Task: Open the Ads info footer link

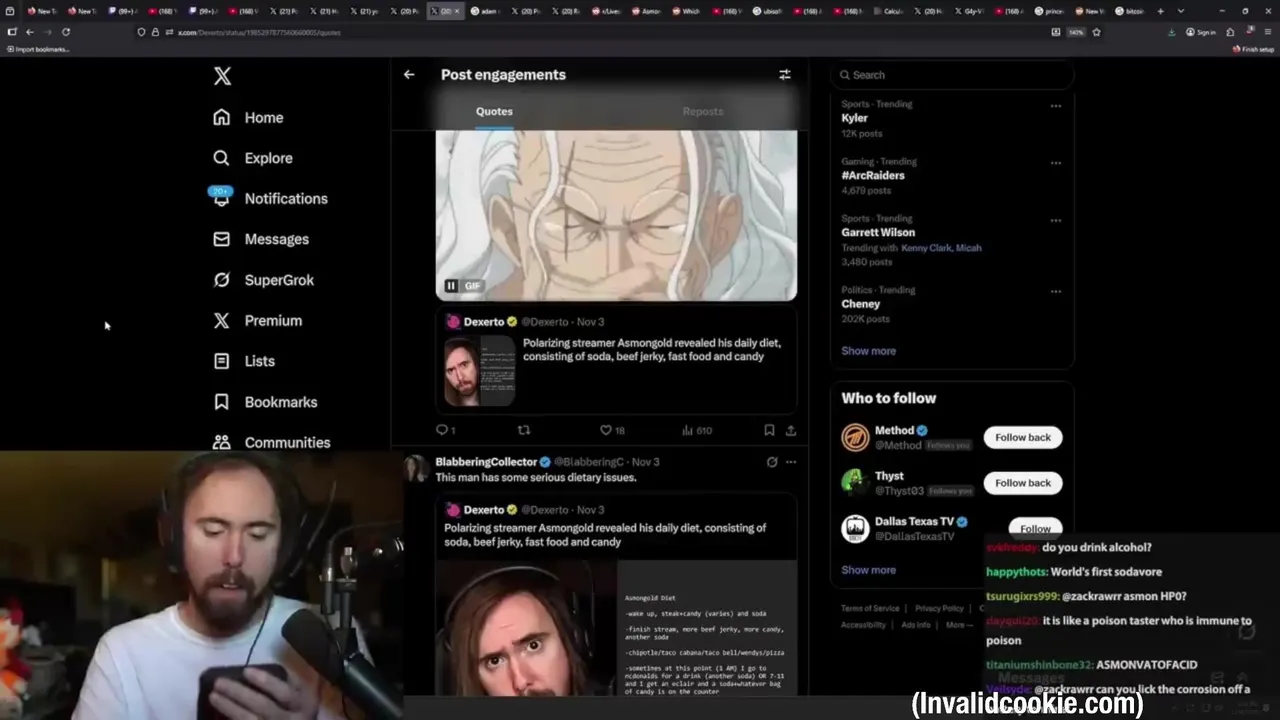Action: click(916, 625)
